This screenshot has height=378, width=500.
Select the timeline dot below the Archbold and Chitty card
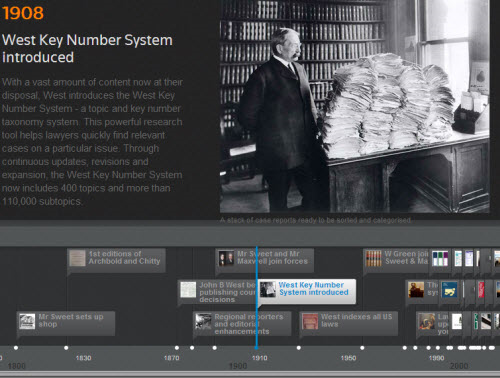click(x=66, y=348)
